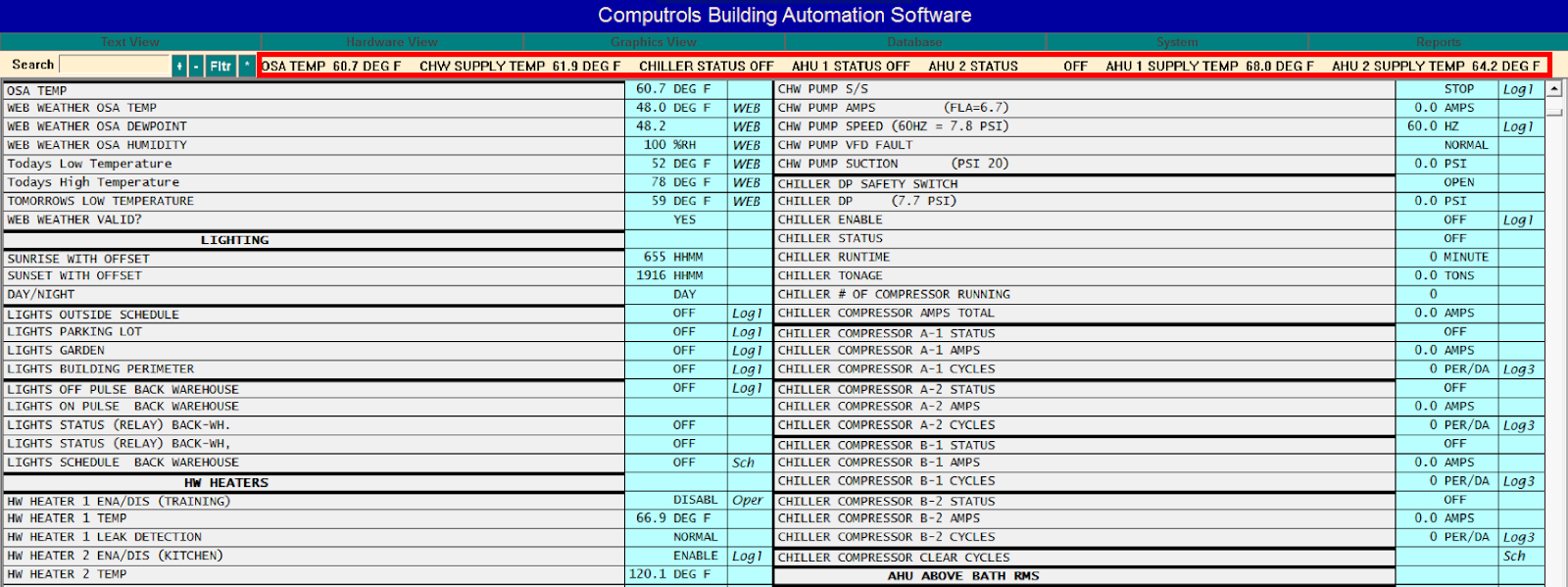1568x587 pixels.
Task: Select the DAY/NIGHT point row
Action: [x=314, y=294]
